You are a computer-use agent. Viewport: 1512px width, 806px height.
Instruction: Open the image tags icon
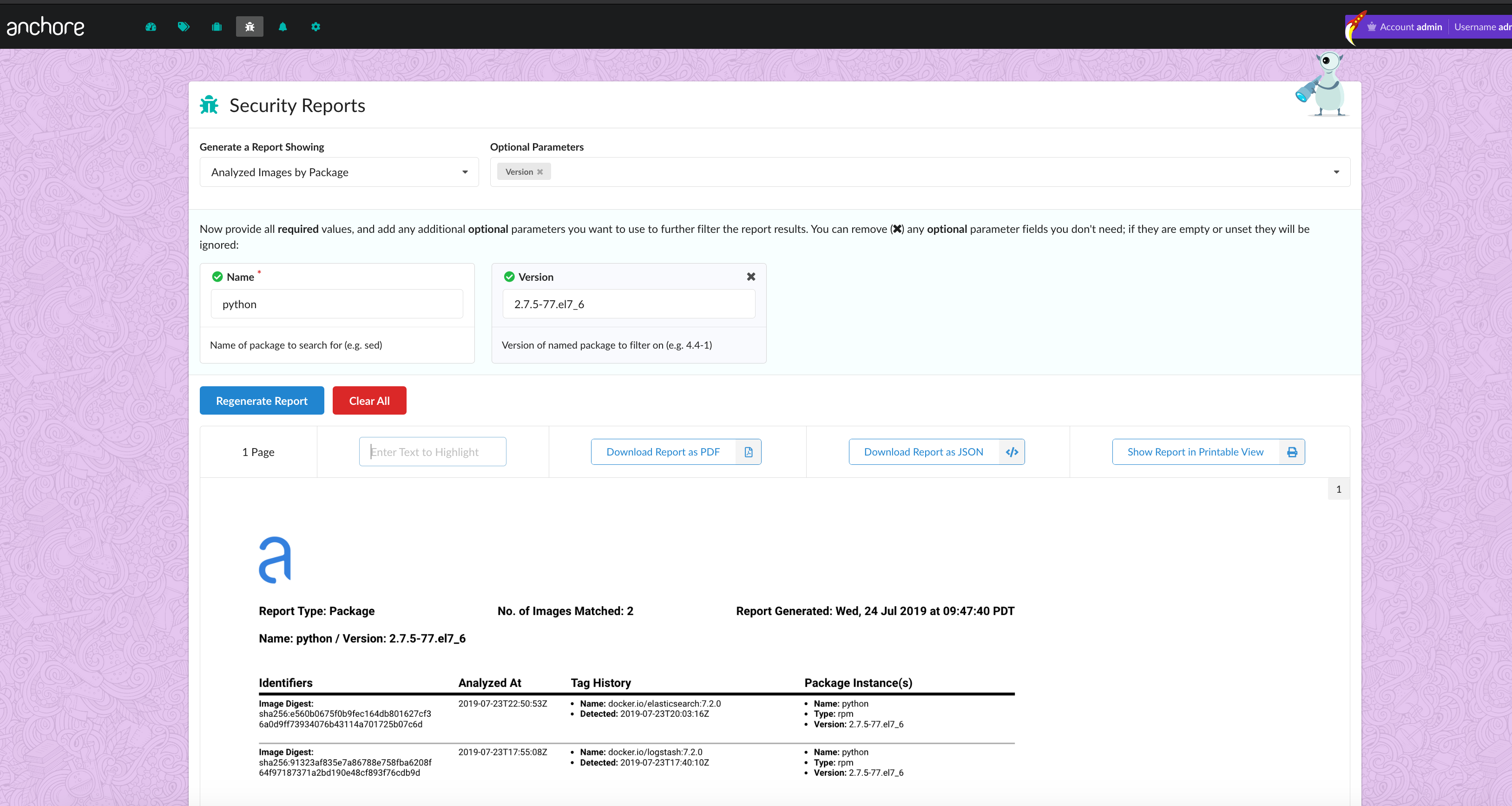[x=184, y=26]
